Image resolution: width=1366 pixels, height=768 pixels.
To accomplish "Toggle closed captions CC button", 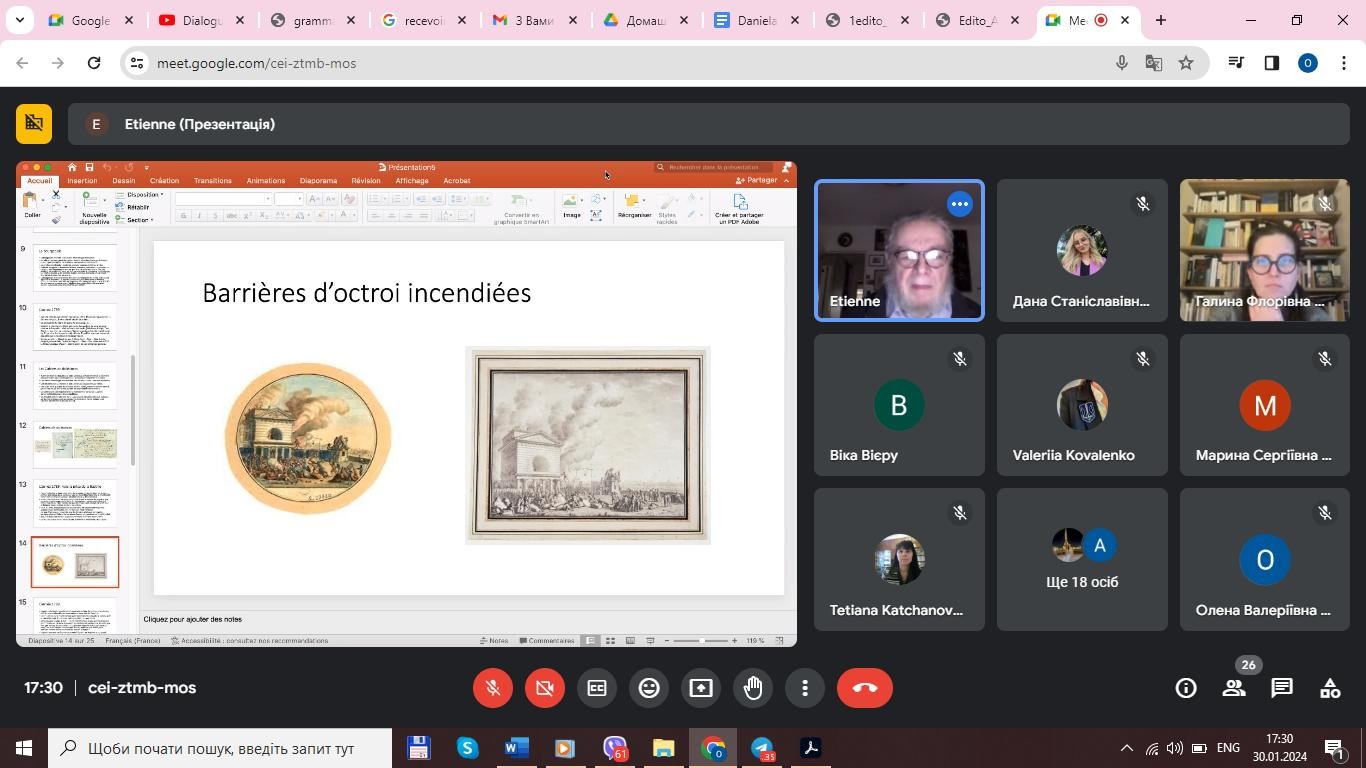I will [597, 688].
